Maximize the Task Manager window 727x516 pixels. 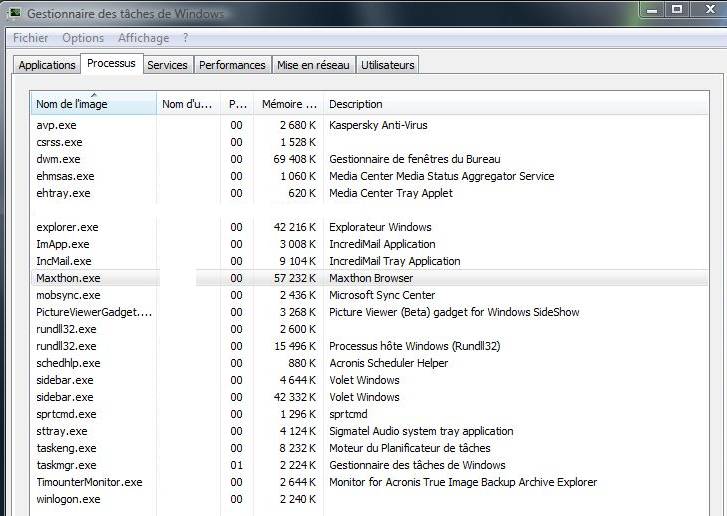(677, 10)
